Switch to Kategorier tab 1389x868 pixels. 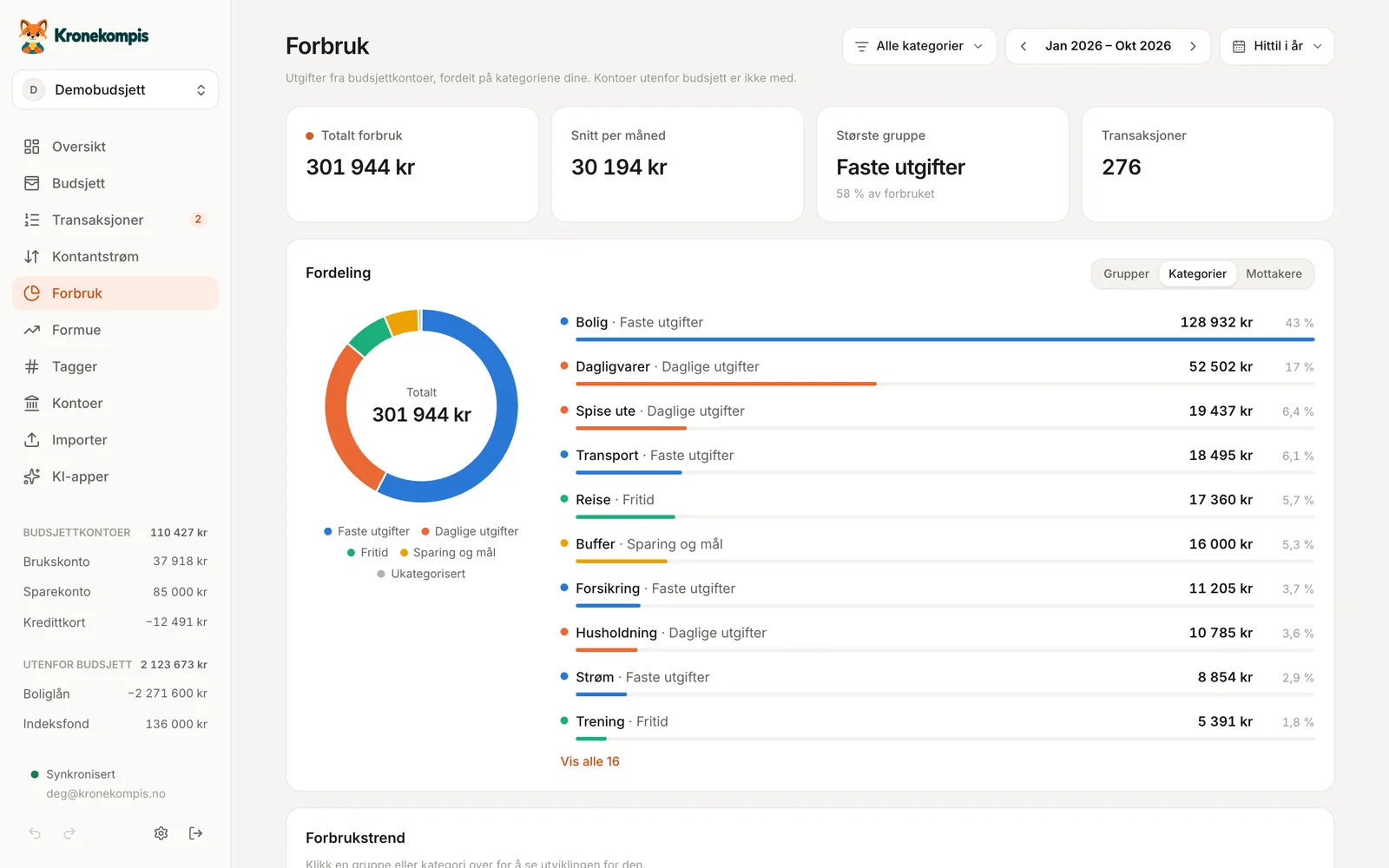tap(1197, 273)
